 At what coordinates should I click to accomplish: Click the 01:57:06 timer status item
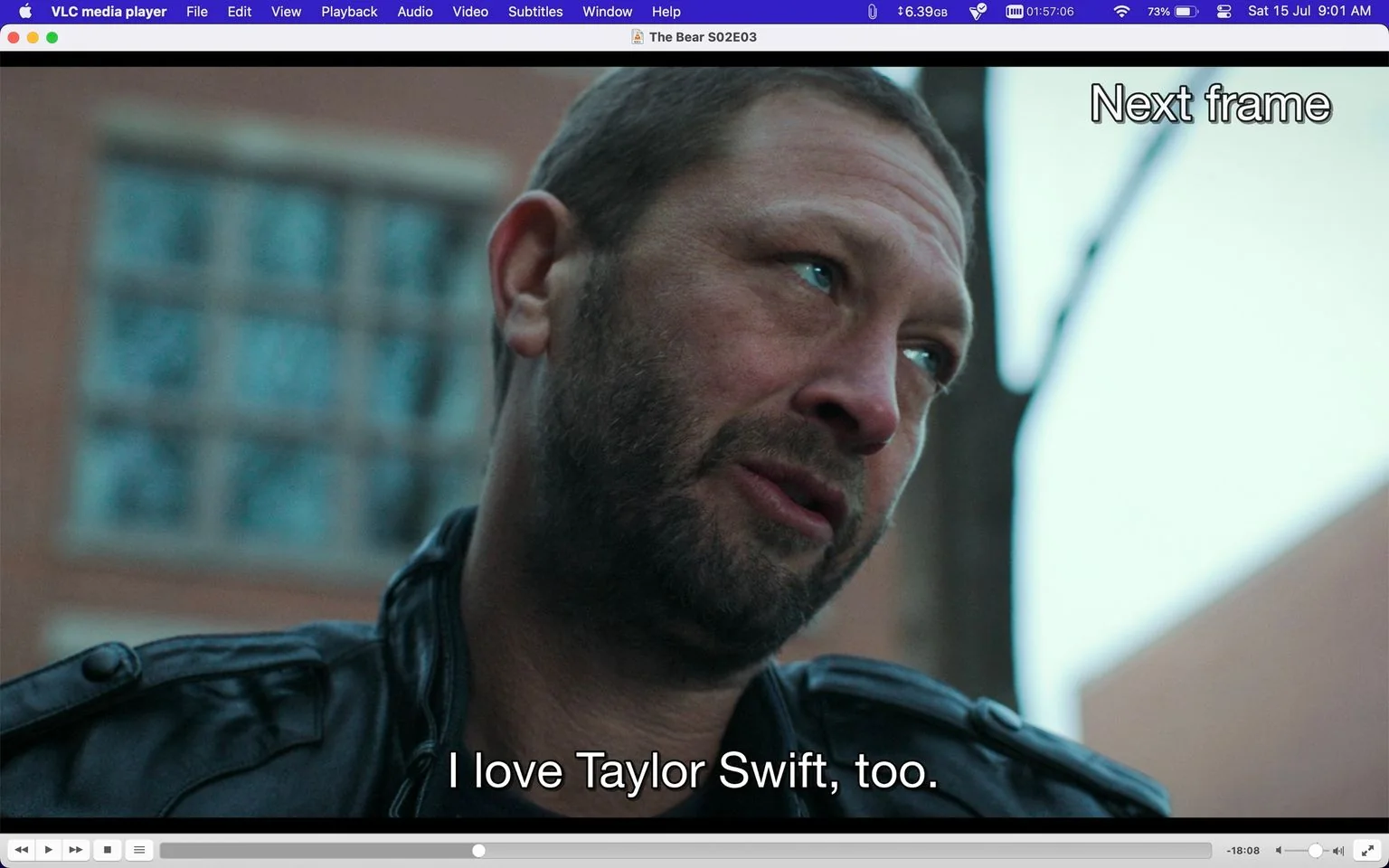1040,12
